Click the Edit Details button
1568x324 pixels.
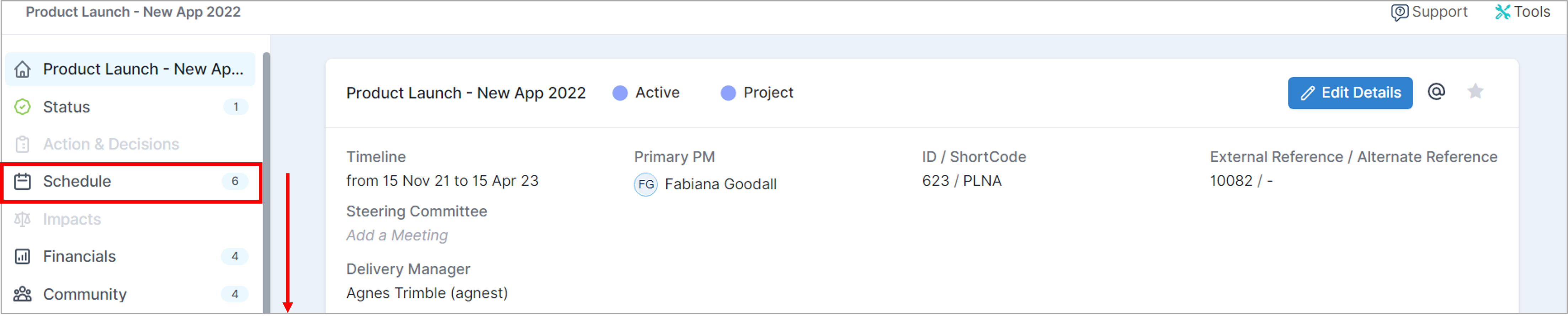pyautogui.click(x=1350, y=93)
